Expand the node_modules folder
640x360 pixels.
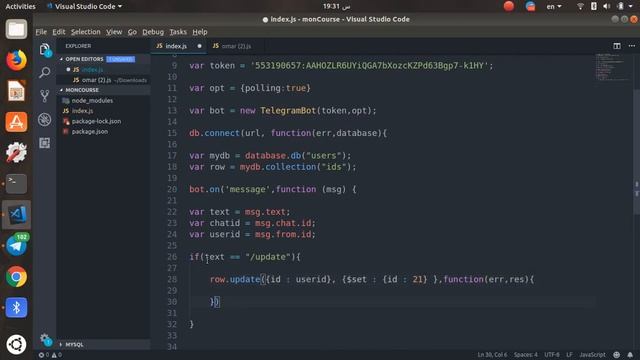92,100
